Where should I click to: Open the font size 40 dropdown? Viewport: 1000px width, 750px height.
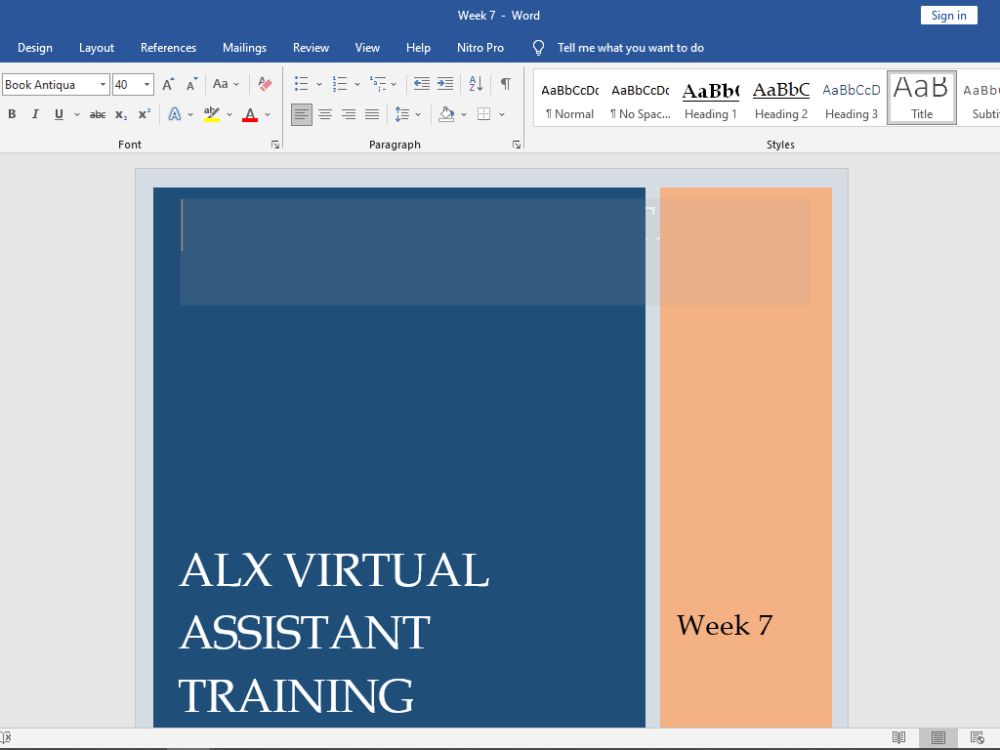tap(147, 84)
